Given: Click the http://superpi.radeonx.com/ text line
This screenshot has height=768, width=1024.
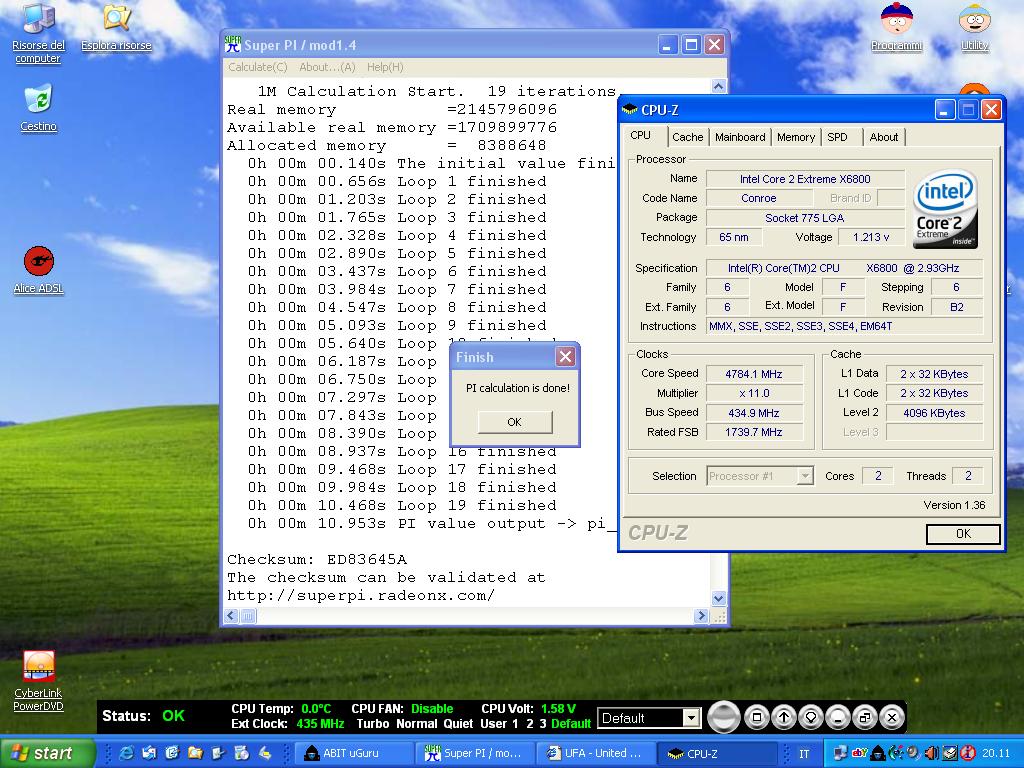Looking at the screenshot, I should 361,596.
